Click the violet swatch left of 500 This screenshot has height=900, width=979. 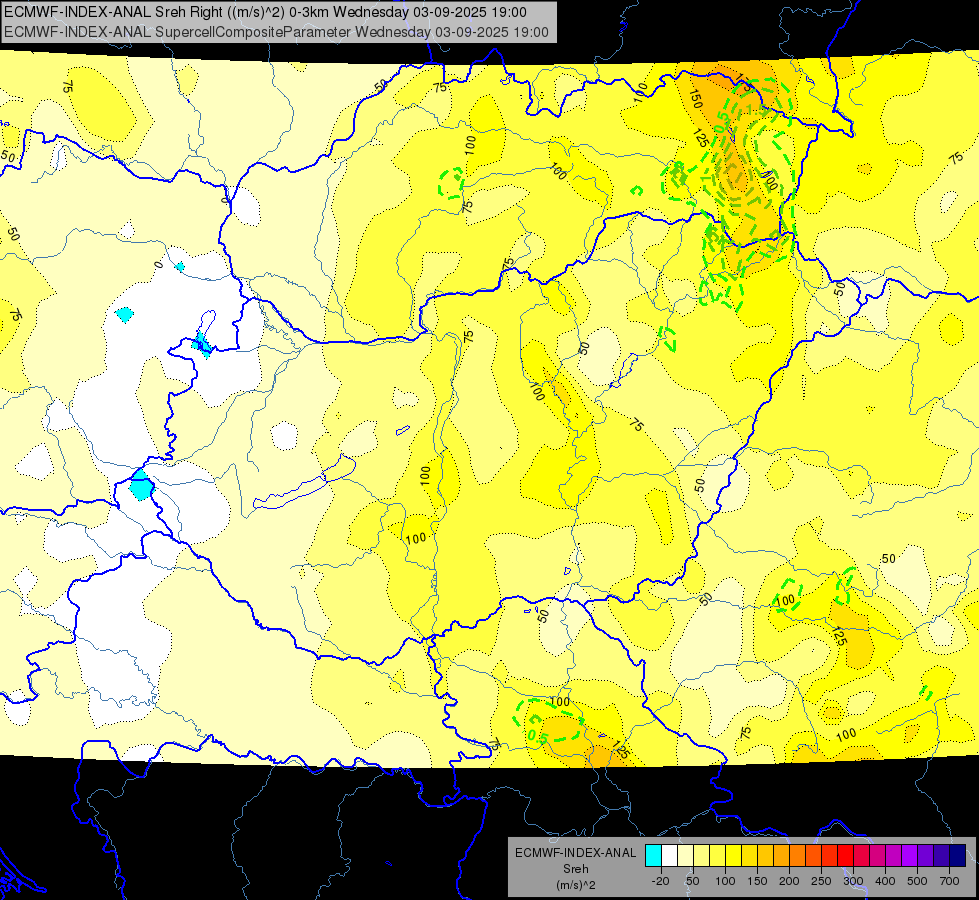click(x=910, y=856)
